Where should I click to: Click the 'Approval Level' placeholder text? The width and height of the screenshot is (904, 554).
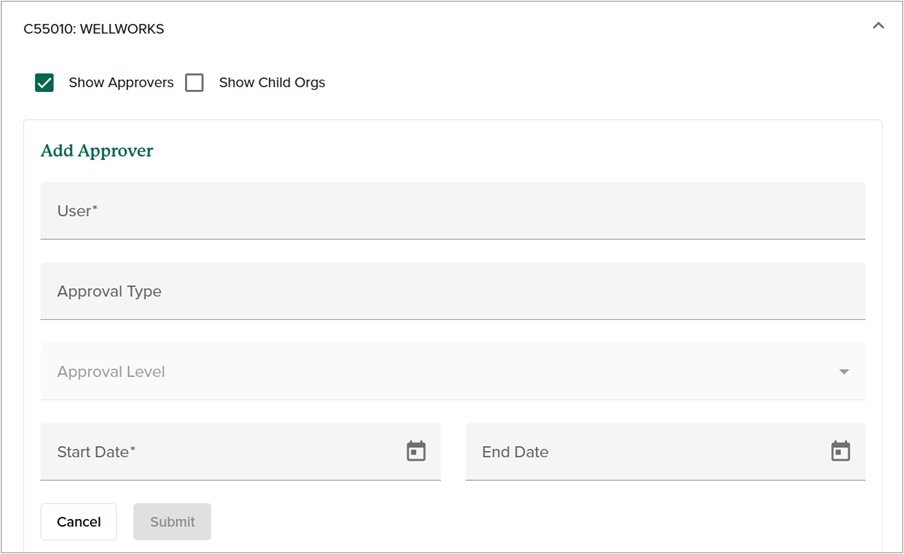click(x=111, y=372)
